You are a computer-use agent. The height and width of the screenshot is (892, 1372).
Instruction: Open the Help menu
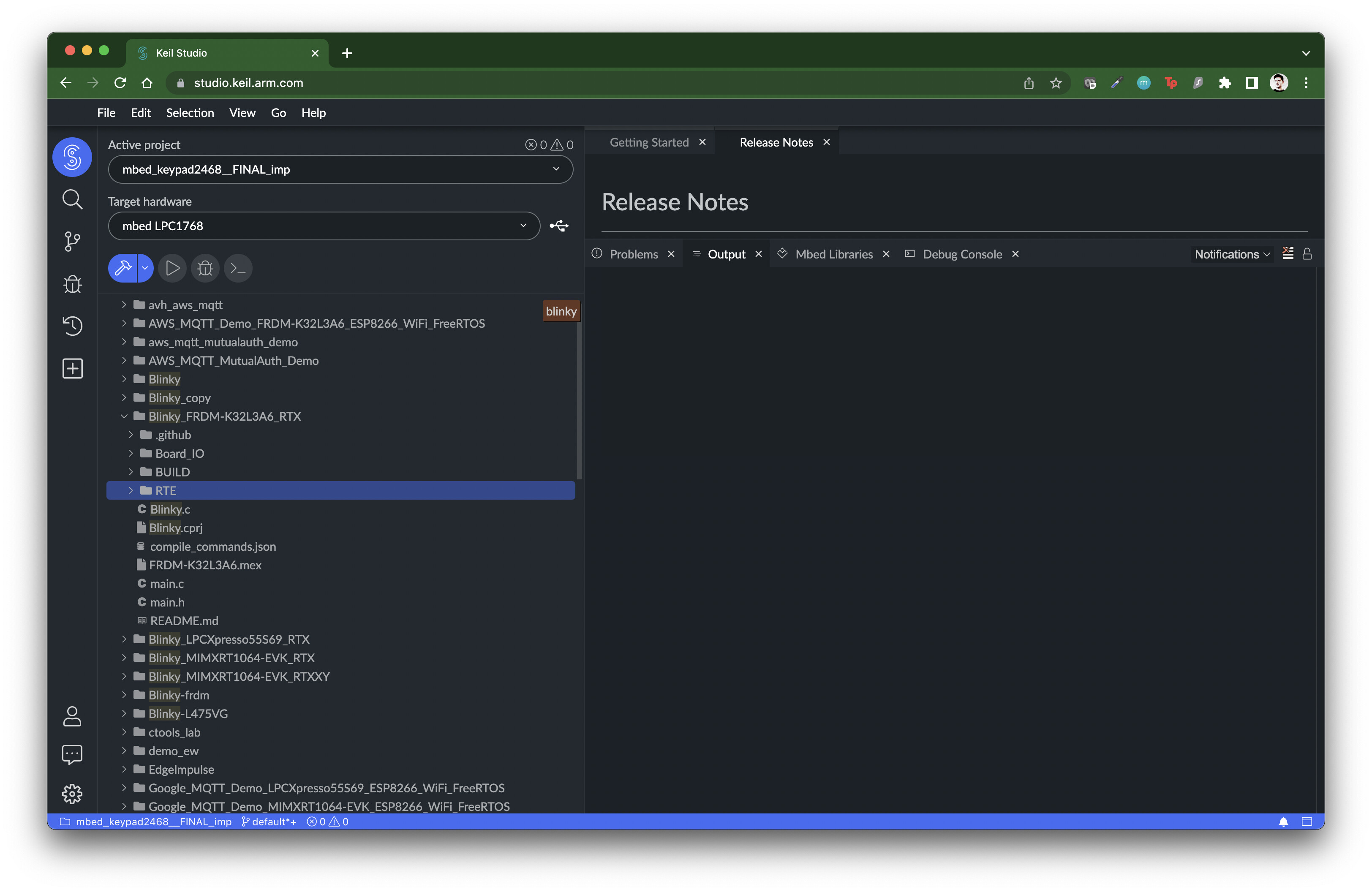click(313, 112)
